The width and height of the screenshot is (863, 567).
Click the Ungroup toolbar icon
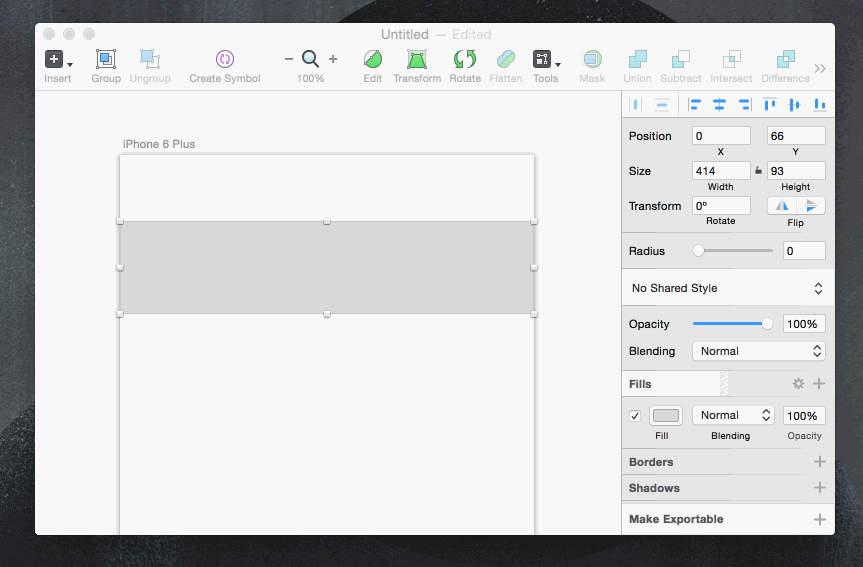coord(150,59)
